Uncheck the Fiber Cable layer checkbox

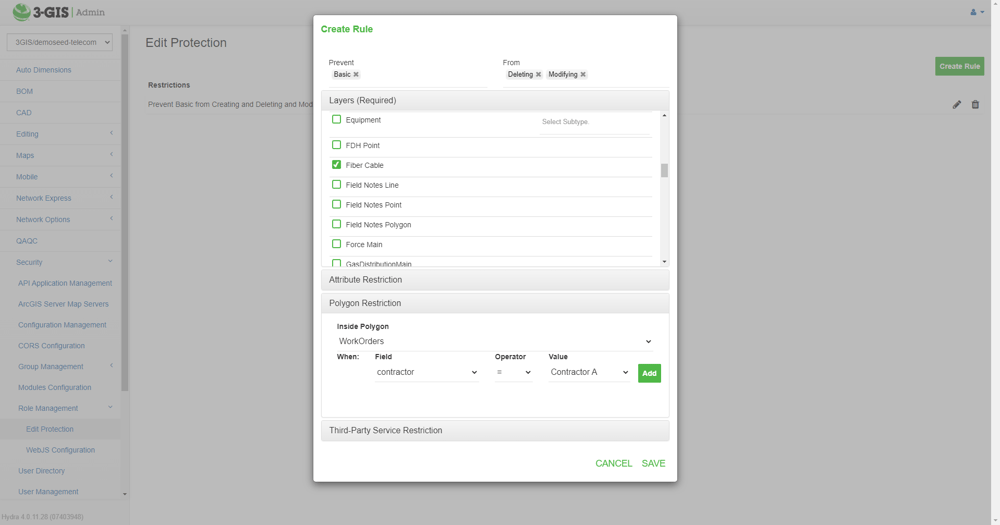[336, 165]
